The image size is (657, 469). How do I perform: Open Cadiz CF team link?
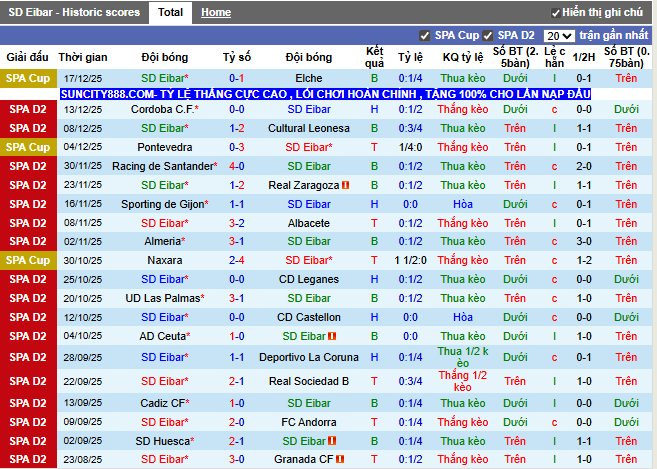tap(163, 403)
